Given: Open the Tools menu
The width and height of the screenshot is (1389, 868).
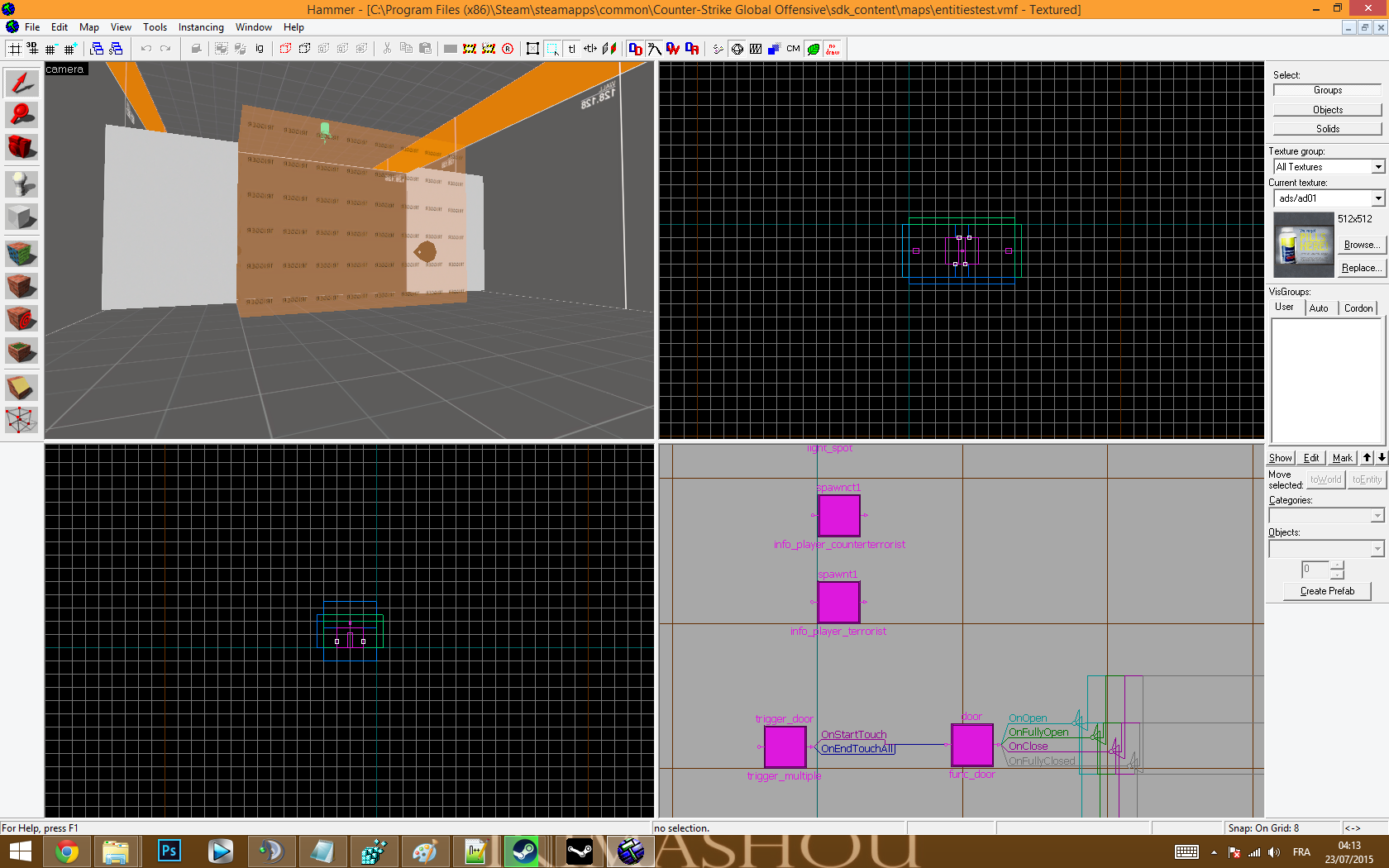Looking at the screenshot, I should click(x=155, y=27).
